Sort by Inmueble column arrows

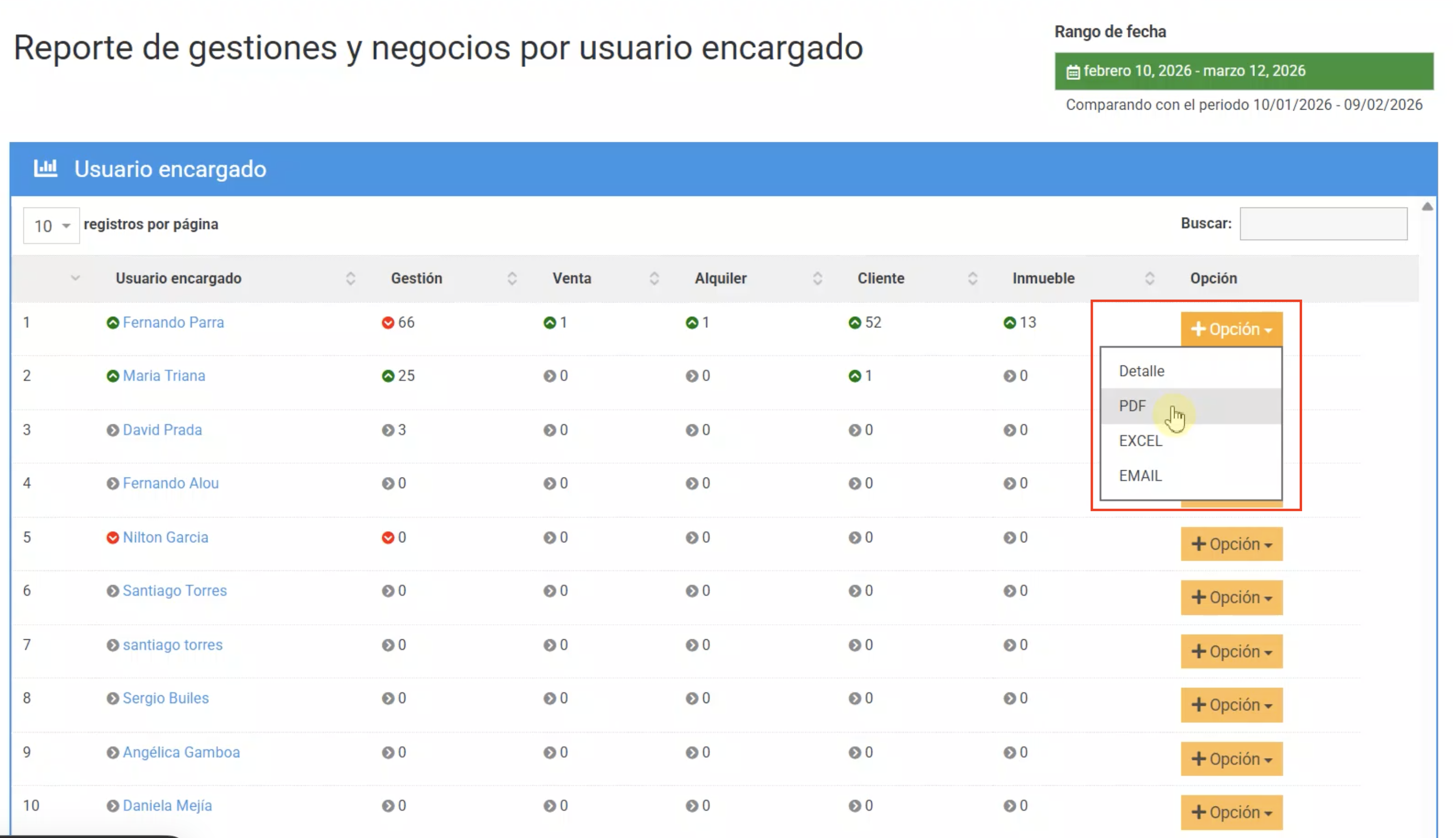[1149, 279]
